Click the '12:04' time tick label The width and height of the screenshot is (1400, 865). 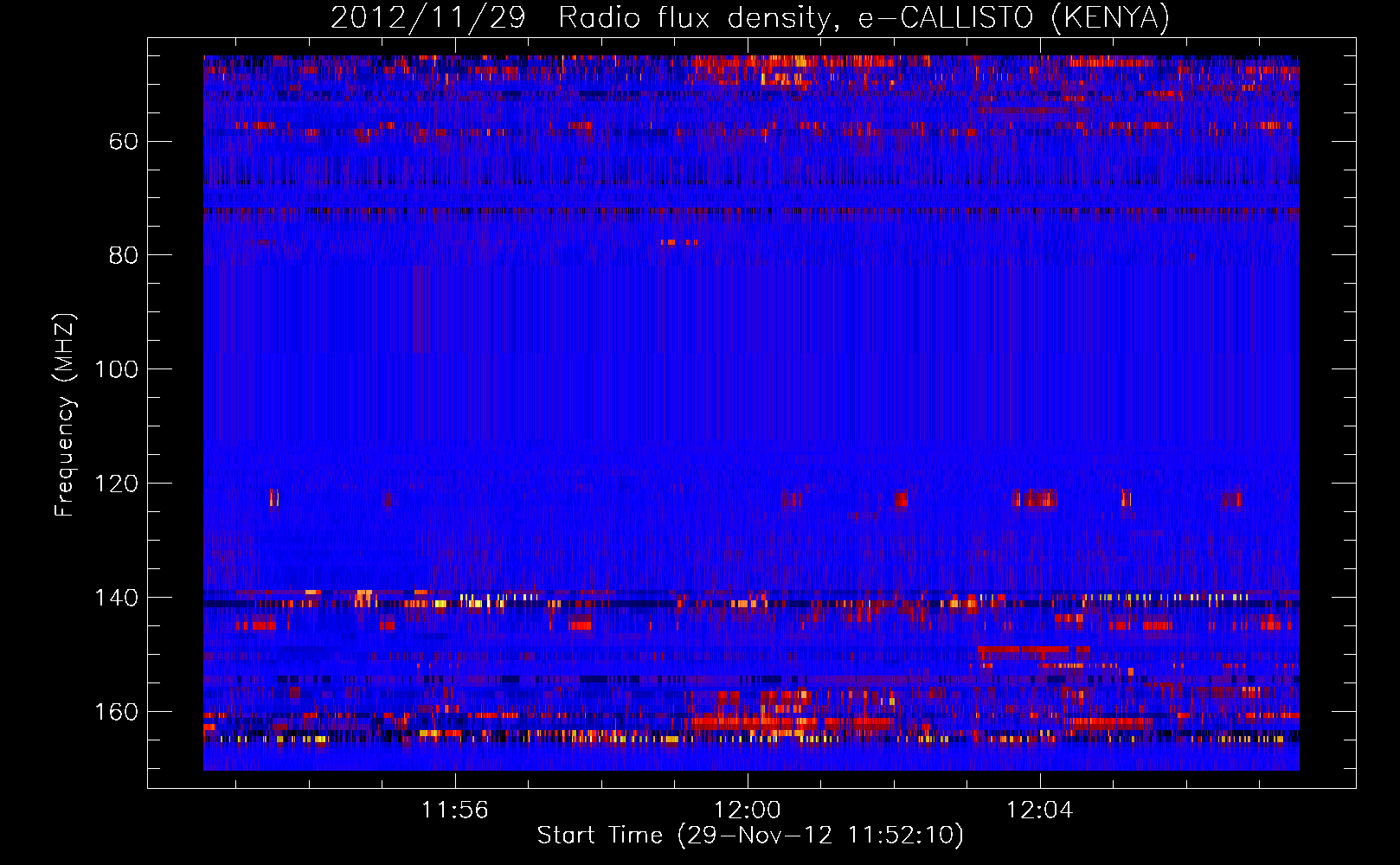1039,810
